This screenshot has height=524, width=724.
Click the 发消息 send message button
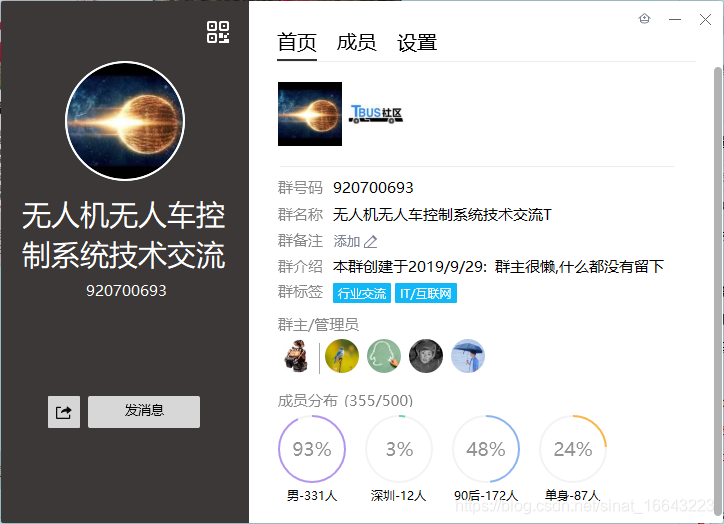coord(144,411)
